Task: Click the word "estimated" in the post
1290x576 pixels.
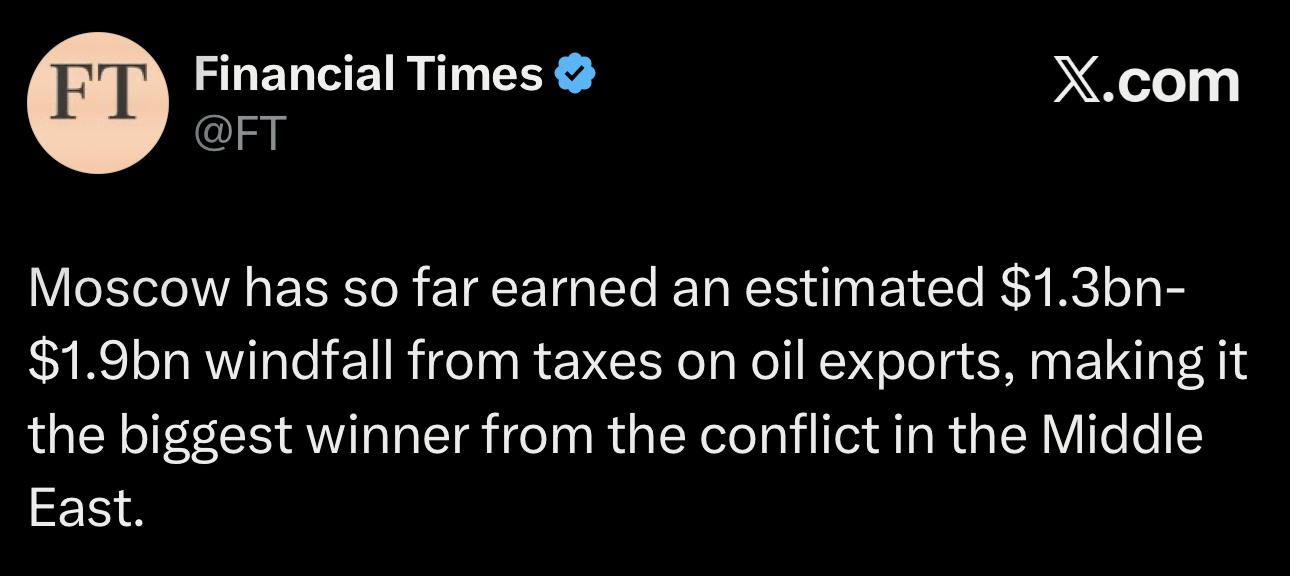Action: (845, 291)
